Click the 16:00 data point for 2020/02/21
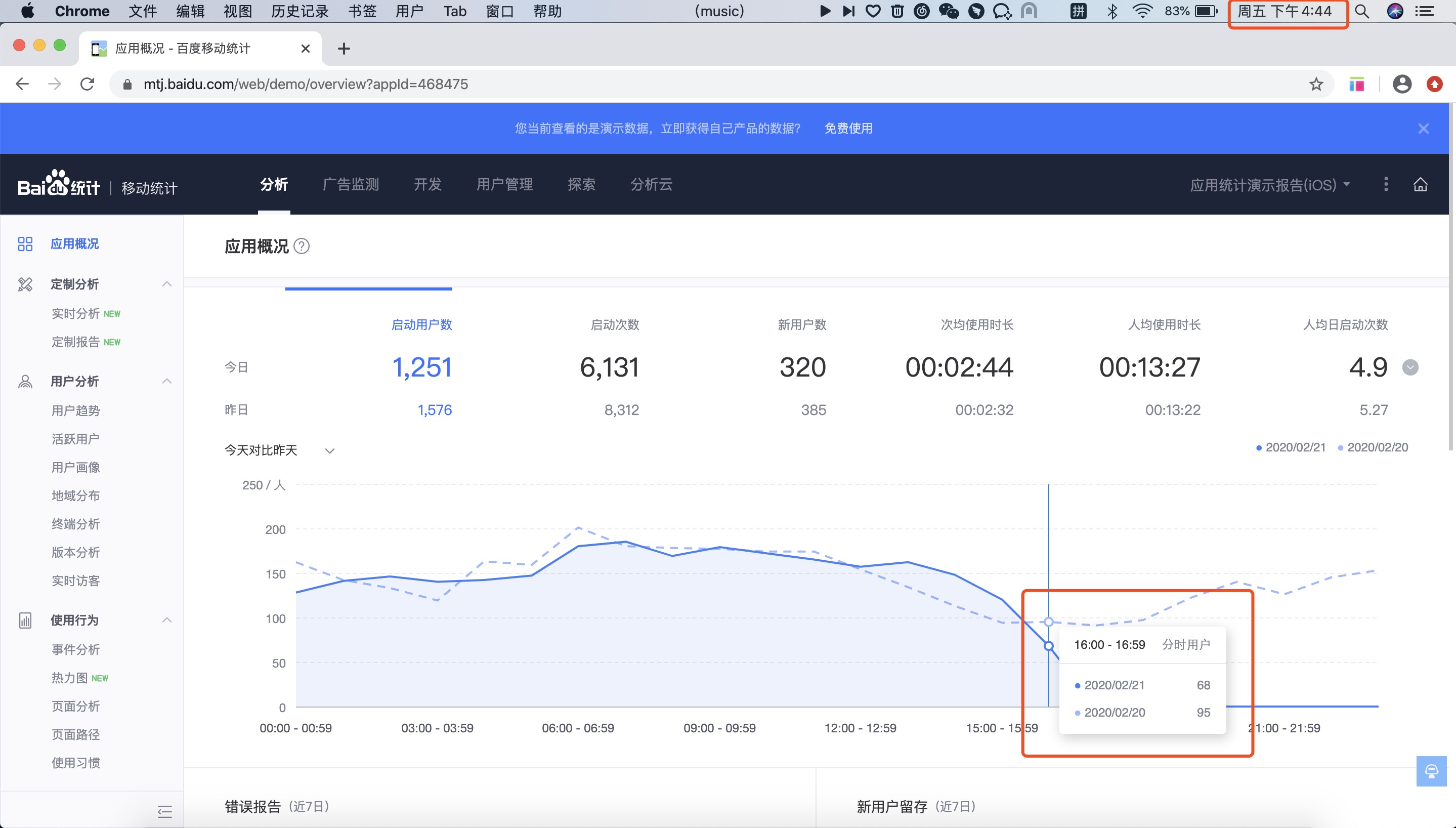The height and width of the screenshot is (828, 1456). click(x=1049, y=646)
